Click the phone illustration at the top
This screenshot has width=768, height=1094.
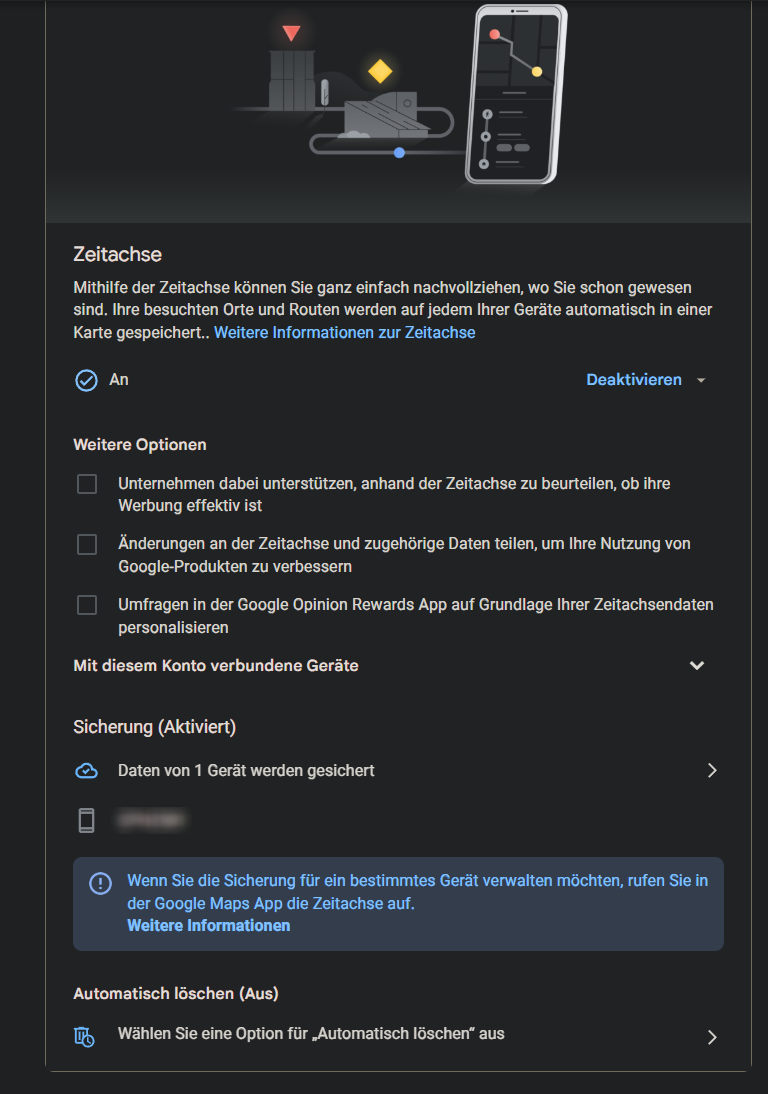pyautogui.click(x=515, y=94)
